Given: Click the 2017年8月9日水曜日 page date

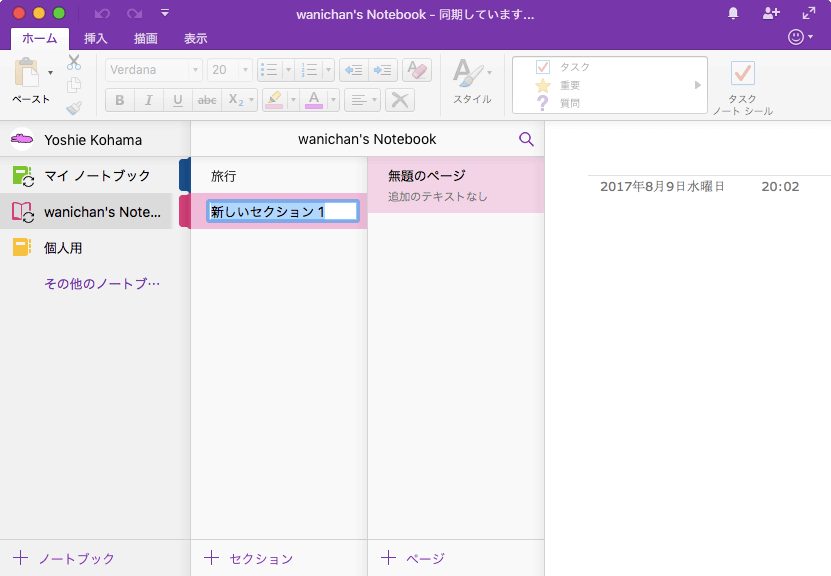Looking at the screenshot, I should click(662, 187).
